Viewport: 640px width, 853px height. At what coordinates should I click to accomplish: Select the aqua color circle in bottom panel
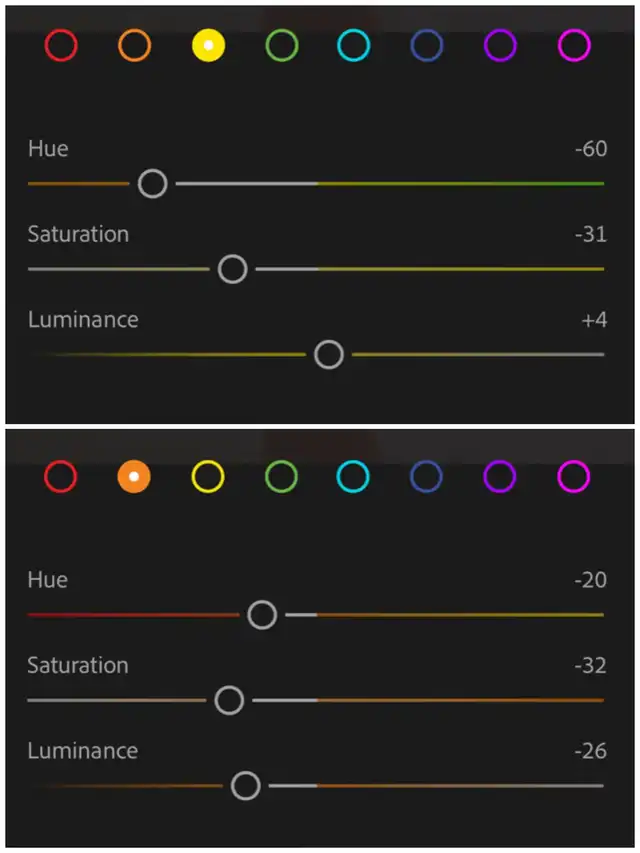click(354, 477)
